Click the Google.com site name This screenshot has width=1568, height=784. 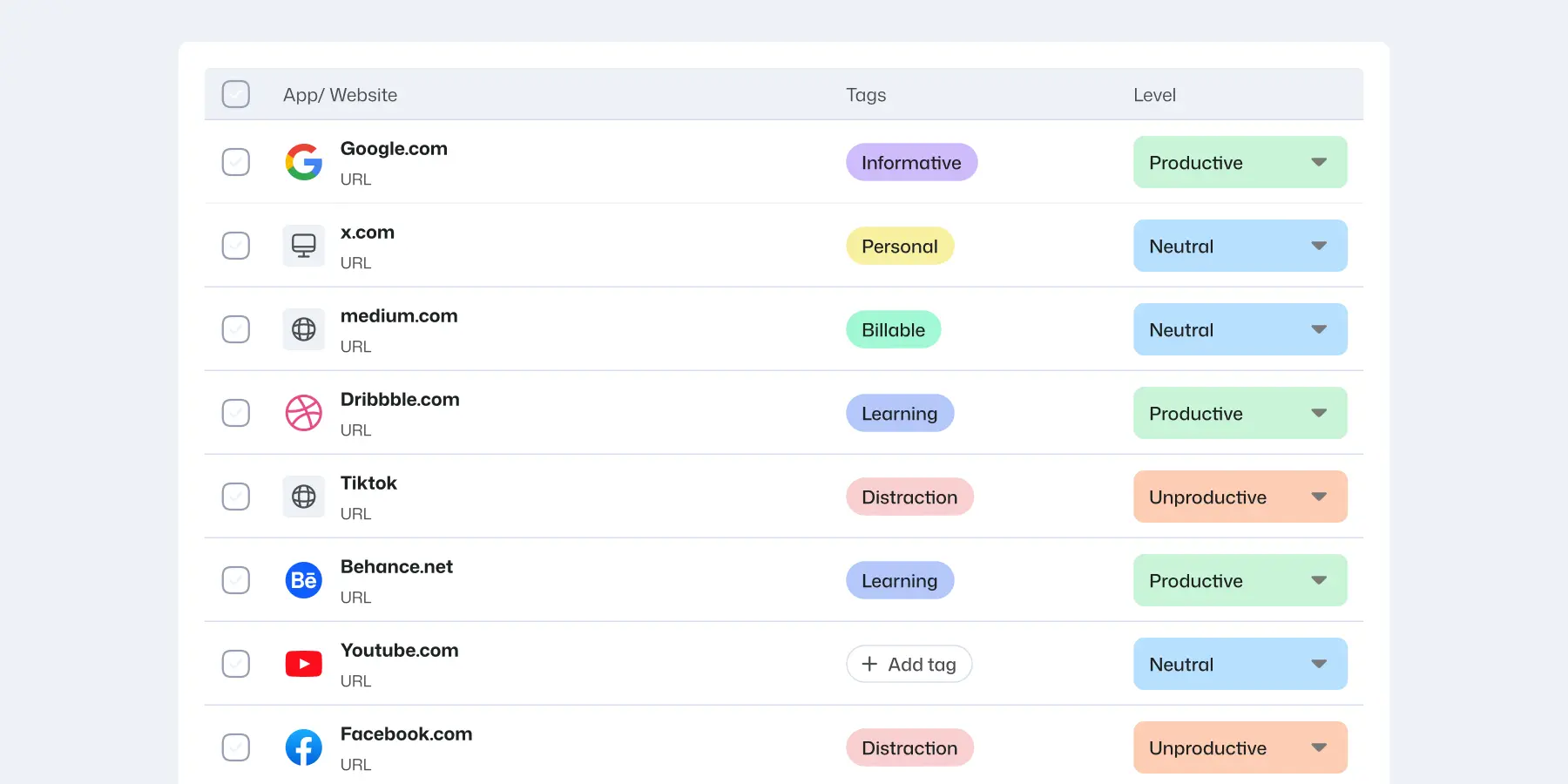pos(394,149)
